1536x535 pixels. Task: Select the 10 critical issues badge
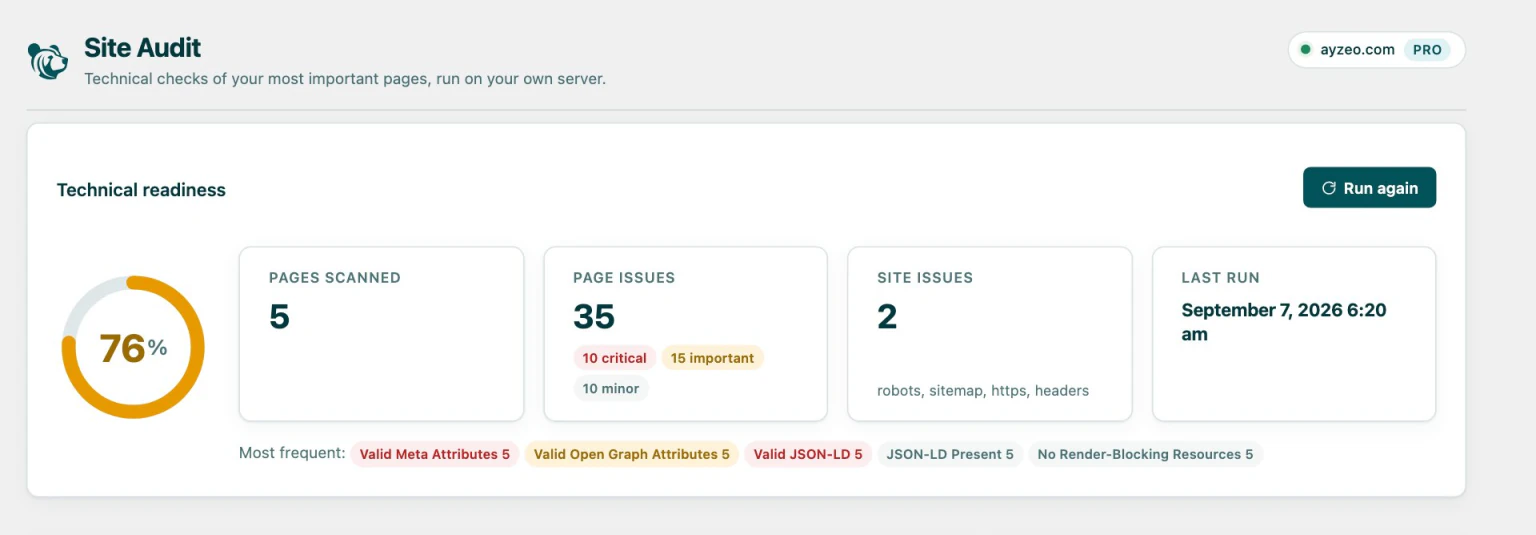click(614, 358)
